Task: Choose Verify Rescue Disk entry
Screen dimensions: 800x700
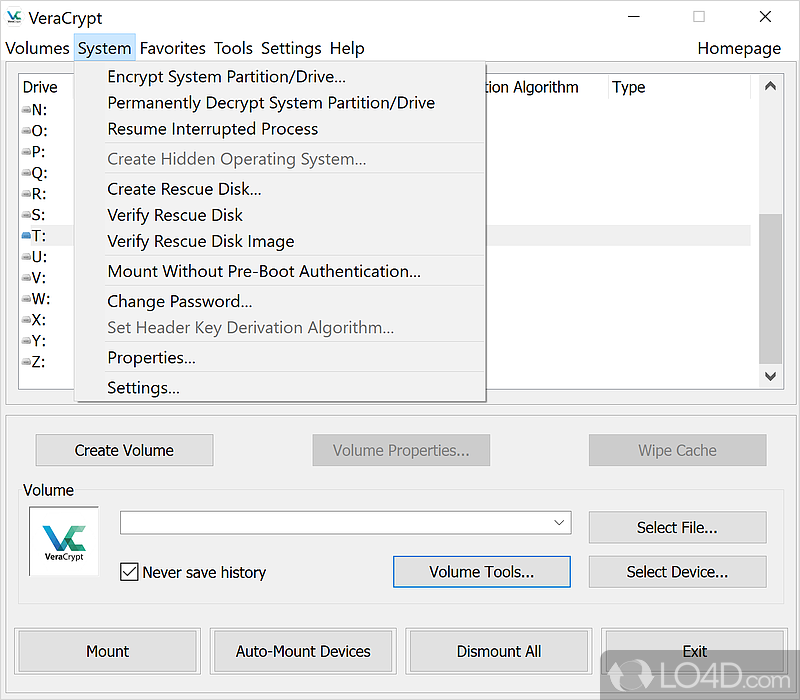Action: point(280,215)
